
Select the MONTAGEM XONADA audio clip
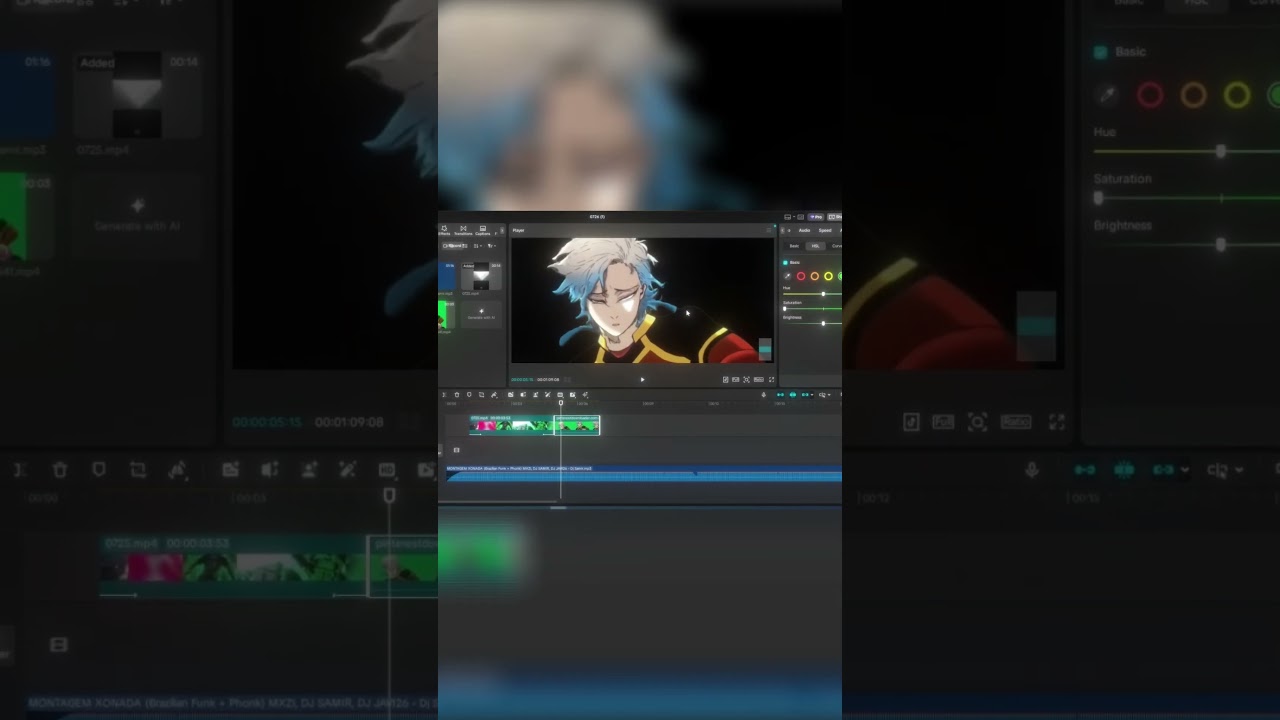[x=644, y=474]
